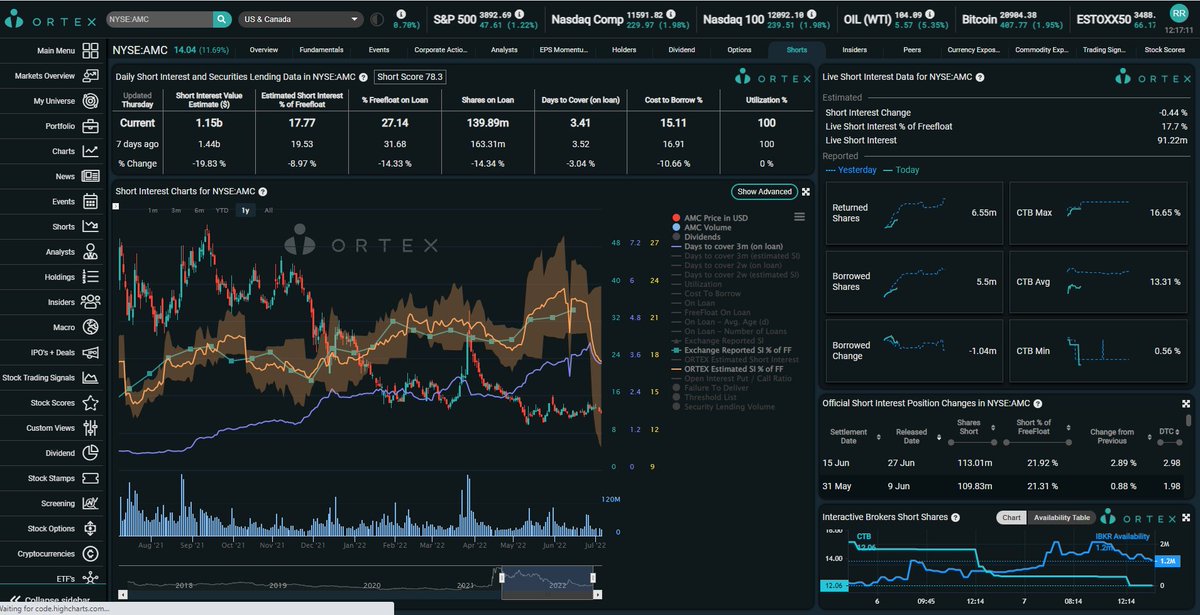Open the Macro globe icon
This screenshot has height=615, width=1200.
91,327
